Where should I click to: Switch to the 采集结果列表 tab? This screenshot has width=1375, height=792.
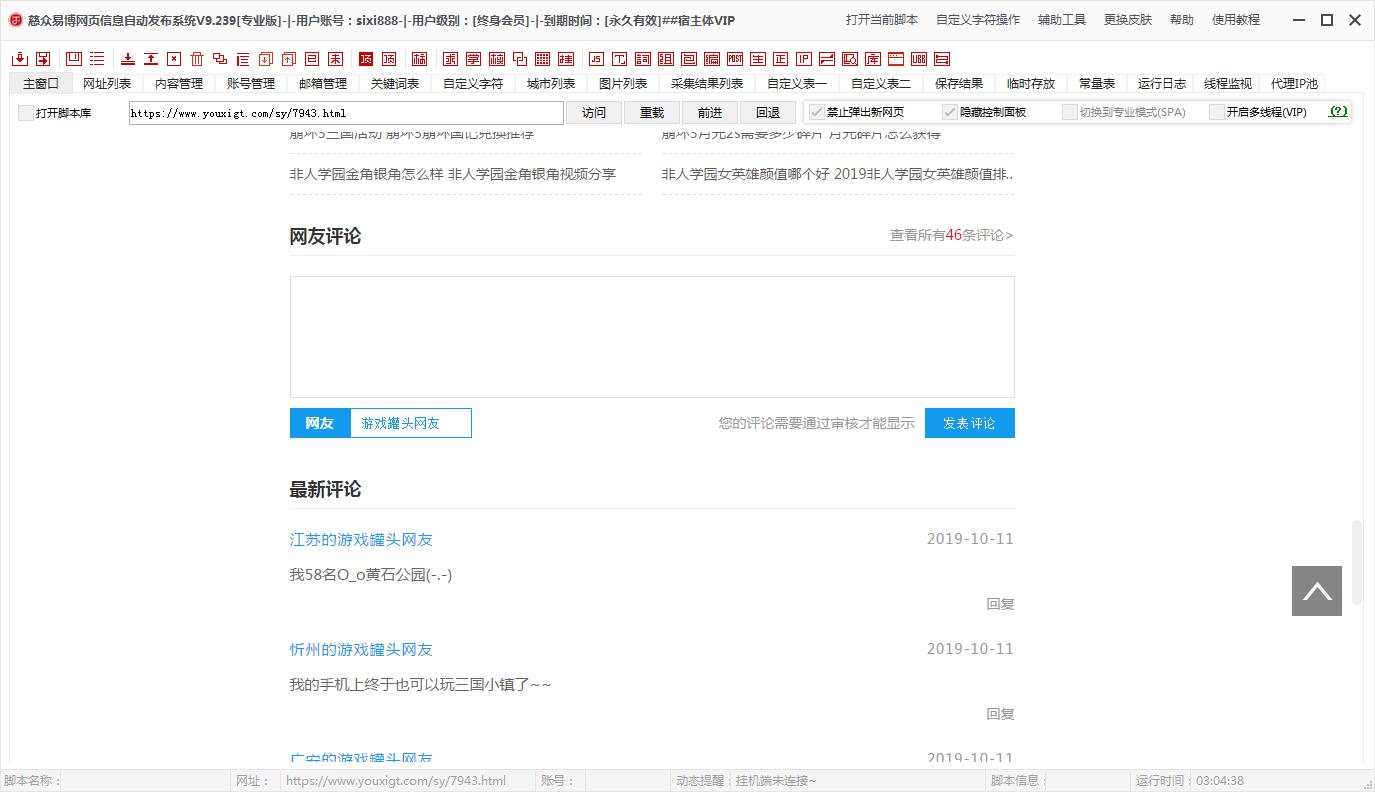(707, 84)
